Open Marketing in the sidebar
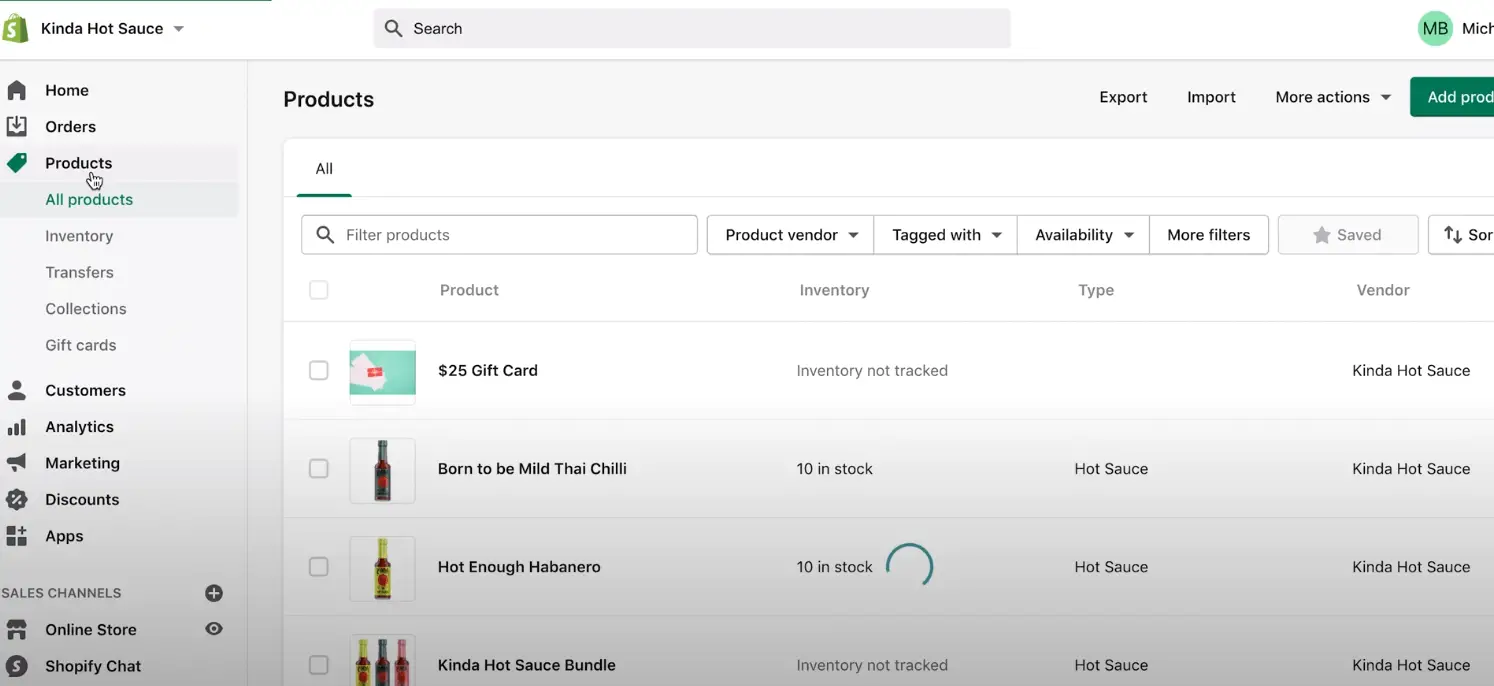1494x686 pixels. [82, 463]
